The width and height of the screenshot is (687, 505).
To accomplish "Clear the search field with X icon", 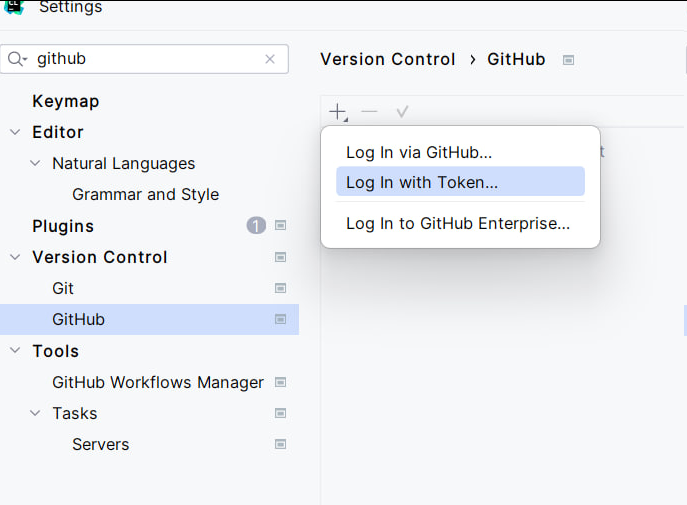I will (270, 59).
